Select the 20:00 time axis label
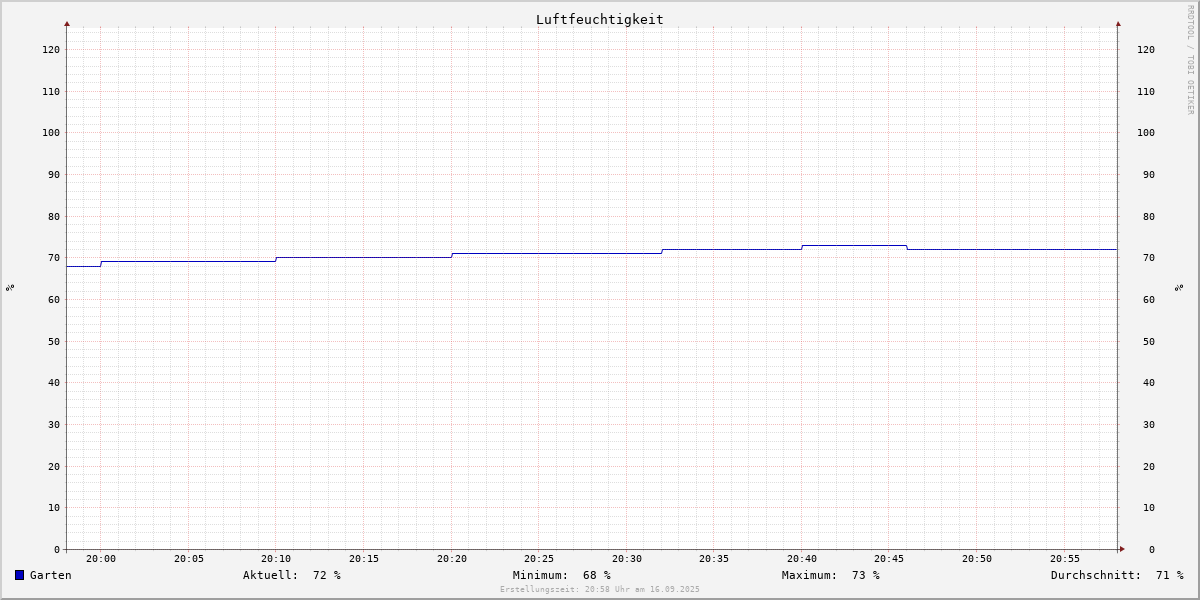This screenshot has width=1200, height=600. pyautogui.click(x=101, y=559)
